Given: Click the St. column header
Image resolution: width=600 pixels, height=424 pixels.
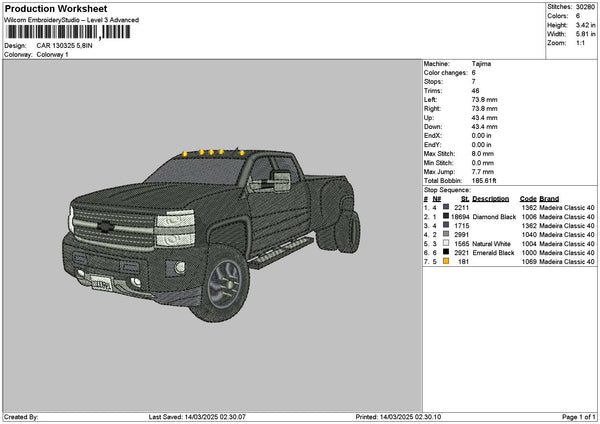Looking at the screenshot, I should (465, 199).
